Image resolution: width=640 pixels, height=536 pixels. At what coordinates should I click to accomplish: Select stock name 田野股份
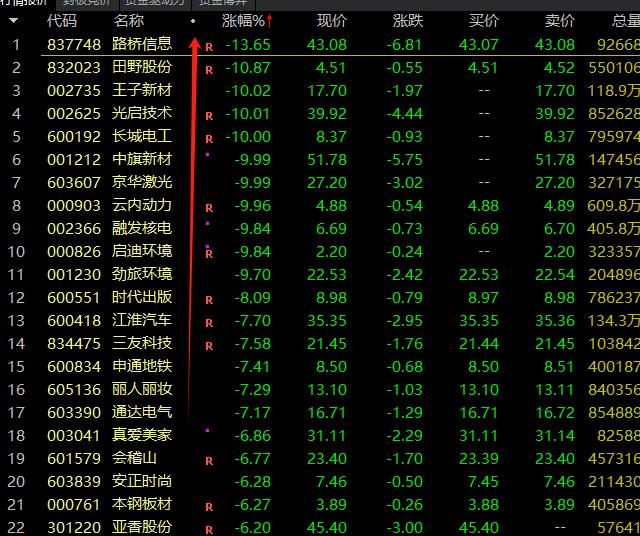pyautogui.click(x=142, y=67)
